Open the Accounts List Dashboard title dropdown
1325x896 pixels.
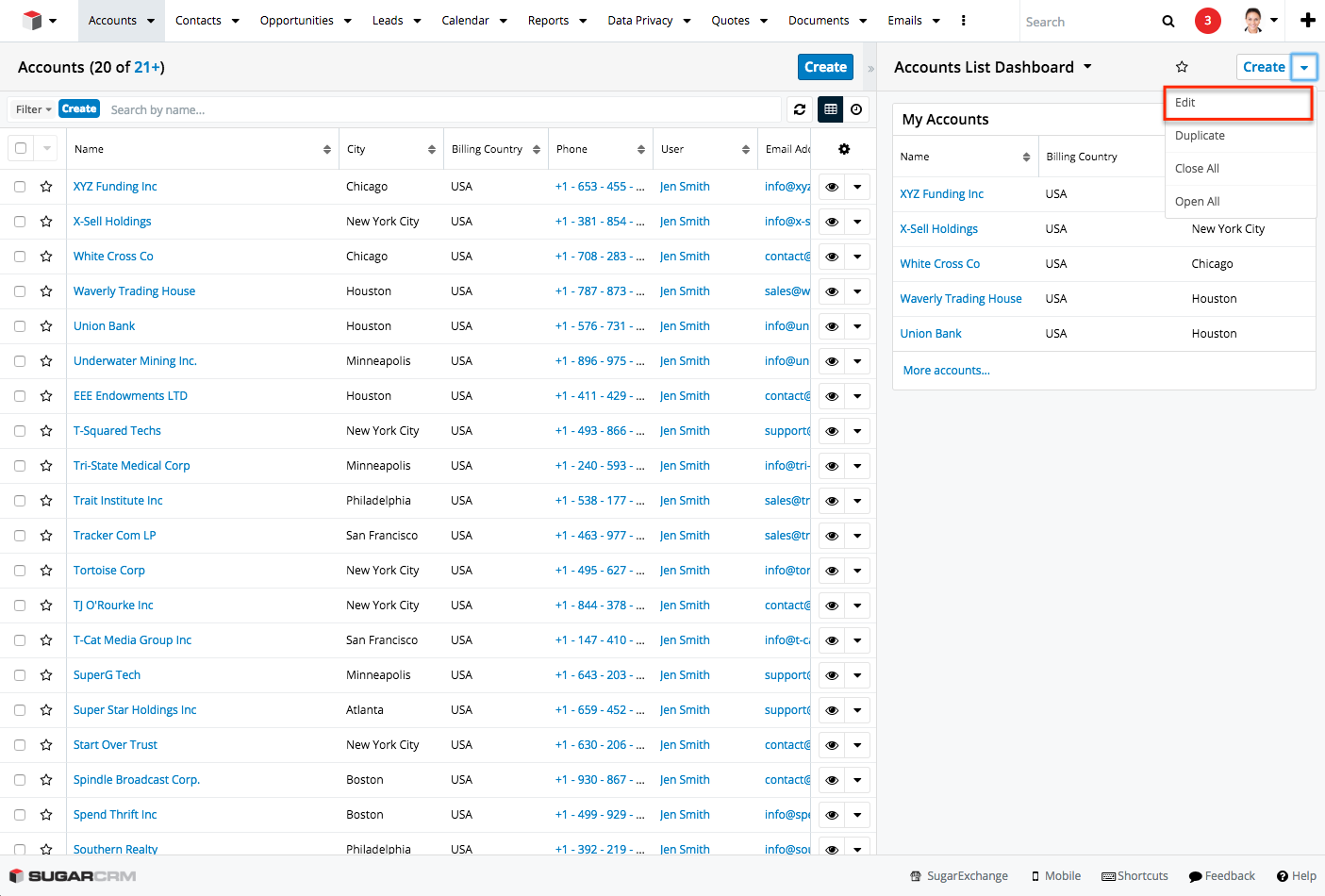coord(1087,67)
